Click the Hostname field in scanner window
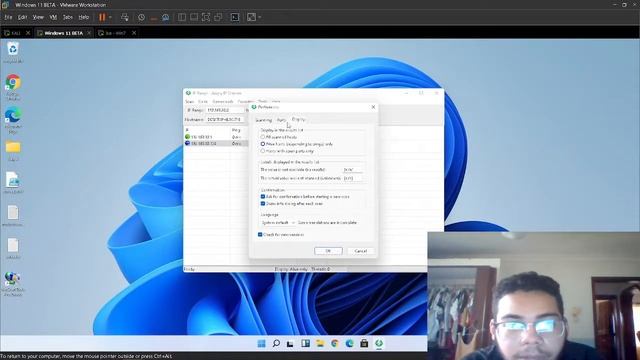The height and width of the screenshot is (360, 640). pos(224,120)
